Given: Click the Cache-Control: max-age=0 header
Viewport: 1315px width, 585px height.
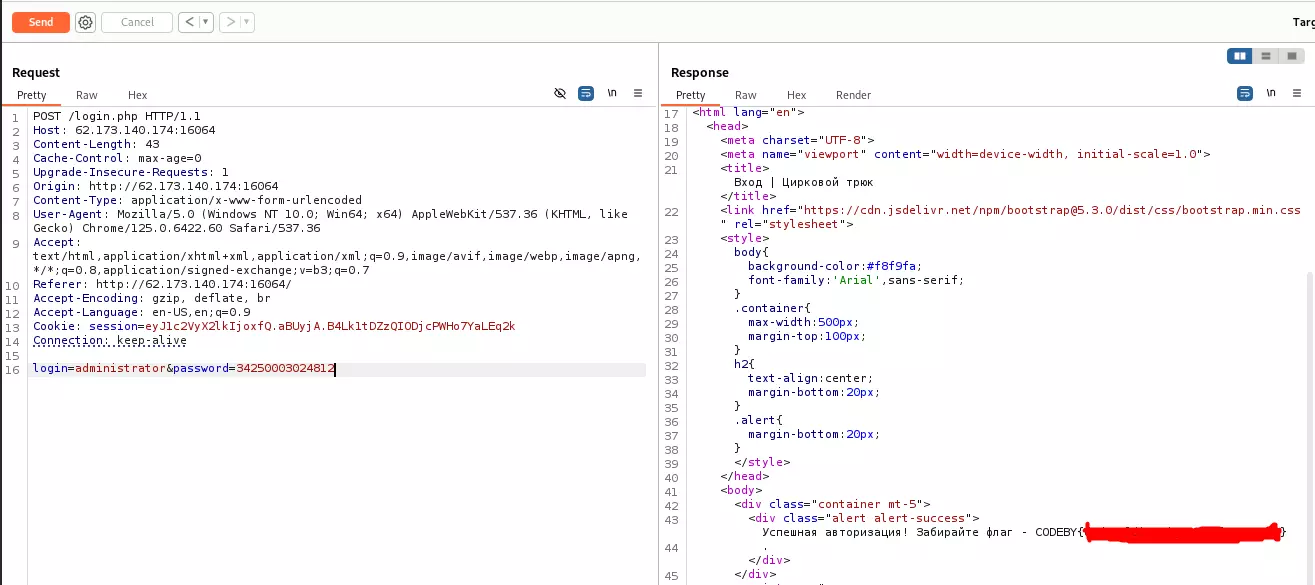Looking at the screenshot, I should [x=117, y=158].
